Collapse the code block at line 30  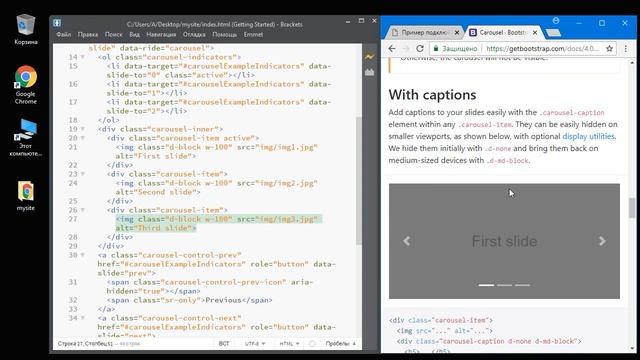[x=83, y=255]
